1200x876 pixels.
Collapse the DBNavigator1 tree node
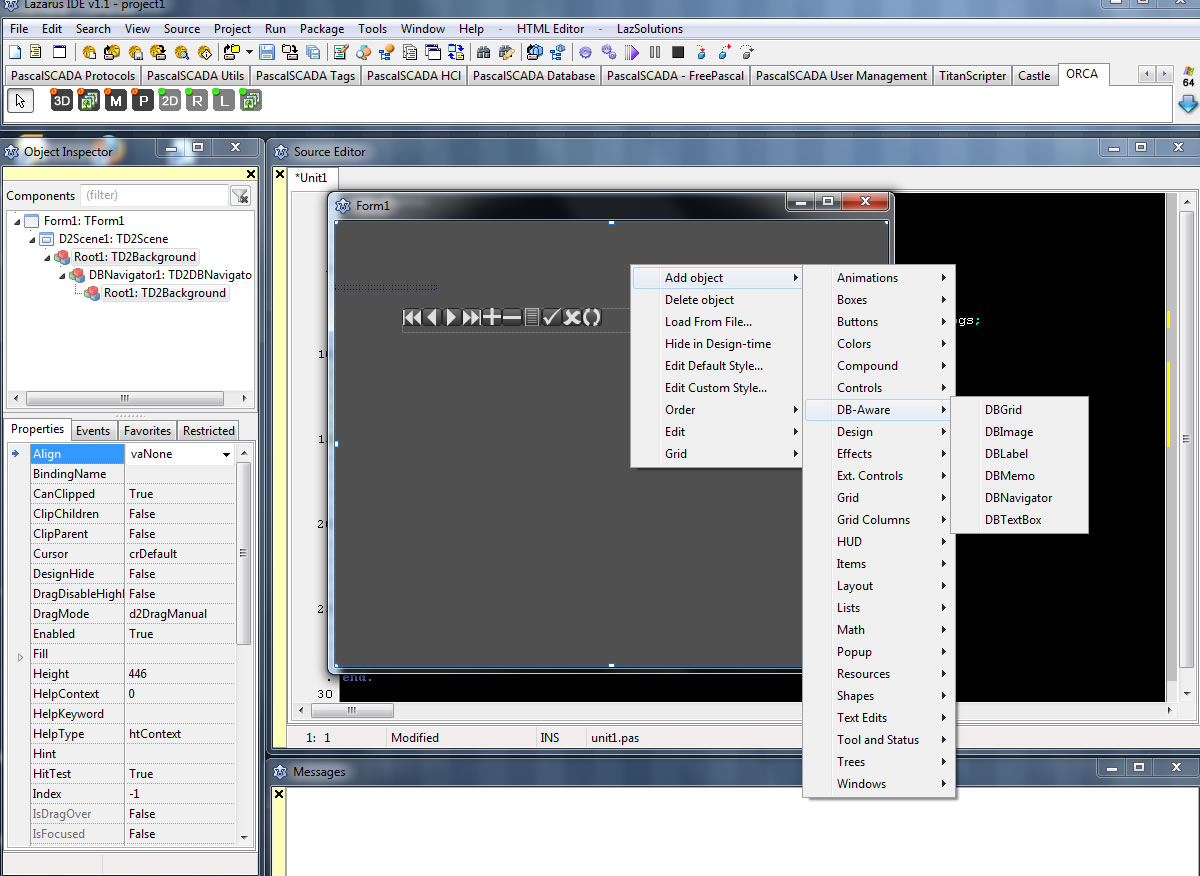(x=64, y=275)
